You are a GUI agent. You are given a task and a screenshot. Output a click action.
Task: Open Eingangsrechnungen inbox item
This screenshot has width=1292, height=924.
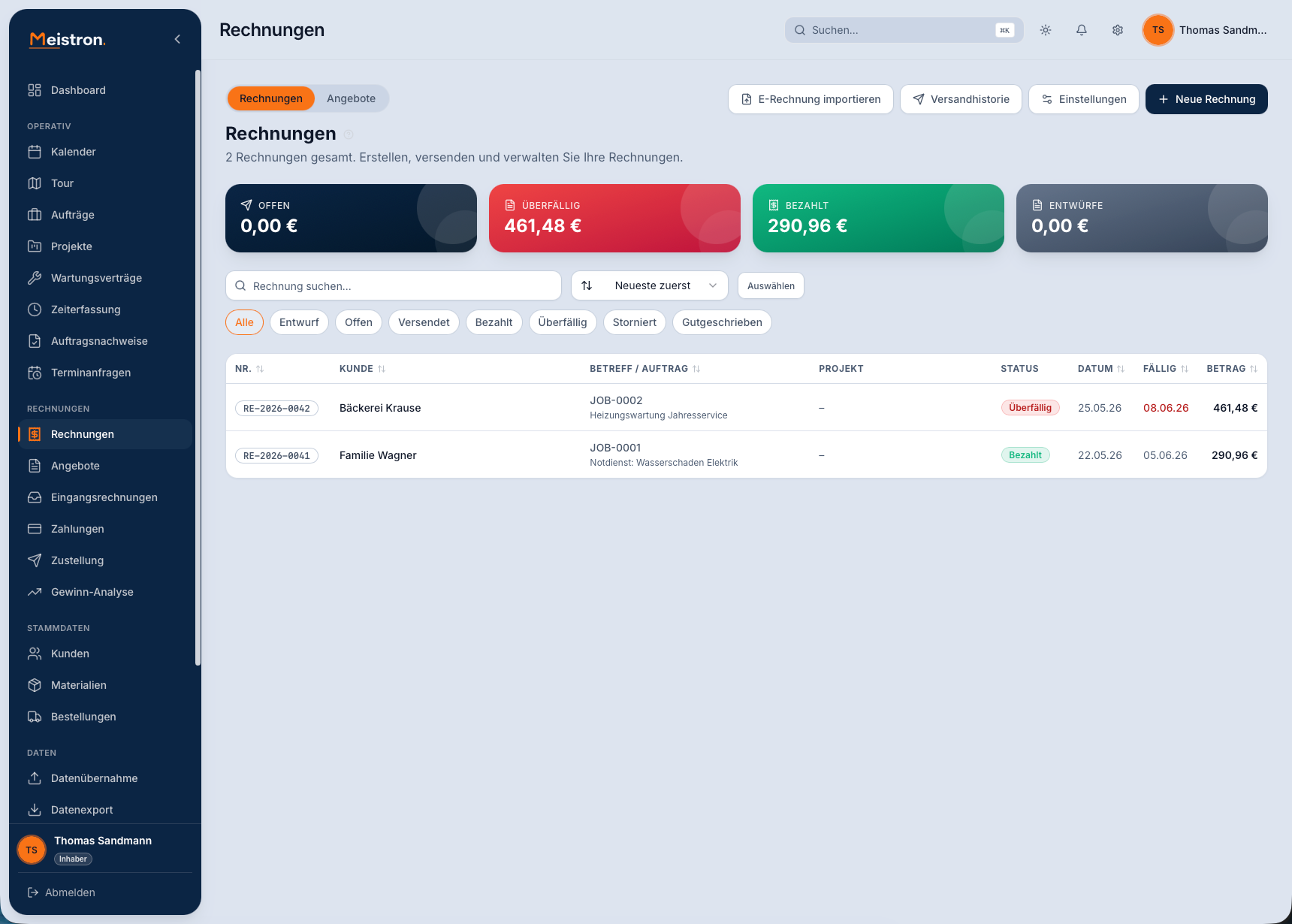tap(105, 497)
